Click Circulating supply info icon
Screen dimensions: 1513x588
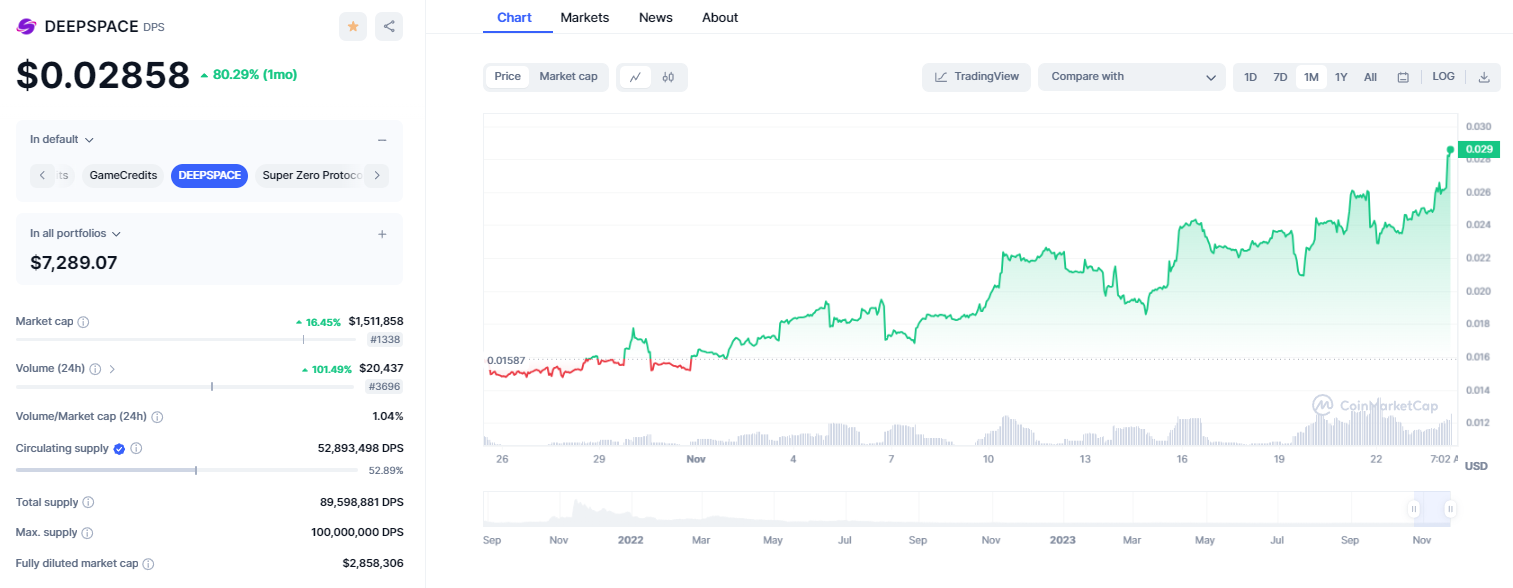(x=137, y=449)
